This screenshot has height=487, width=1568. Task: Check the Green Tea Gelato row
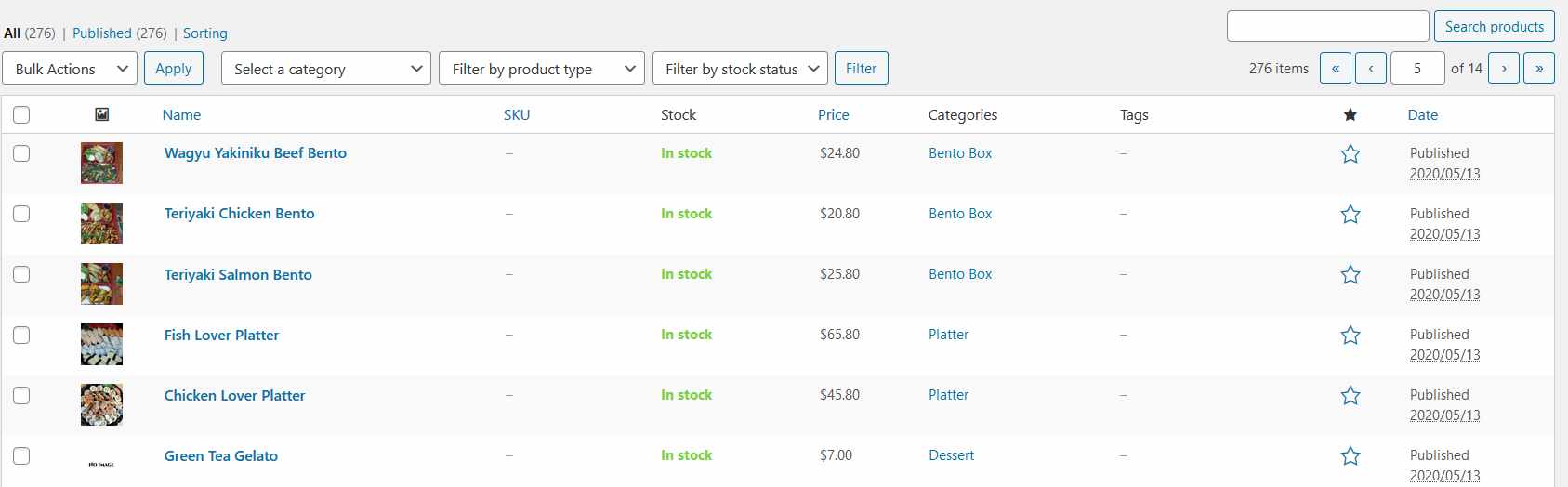[21, 455]
